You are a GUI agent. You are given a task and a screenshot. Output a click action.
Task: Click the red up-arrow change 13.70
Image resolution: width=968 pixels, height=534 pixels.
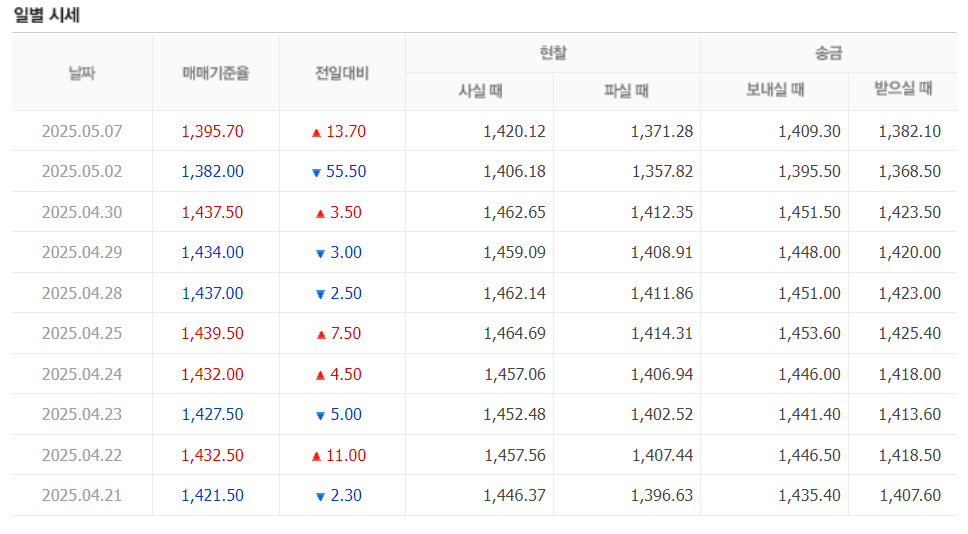click(339, 131)
